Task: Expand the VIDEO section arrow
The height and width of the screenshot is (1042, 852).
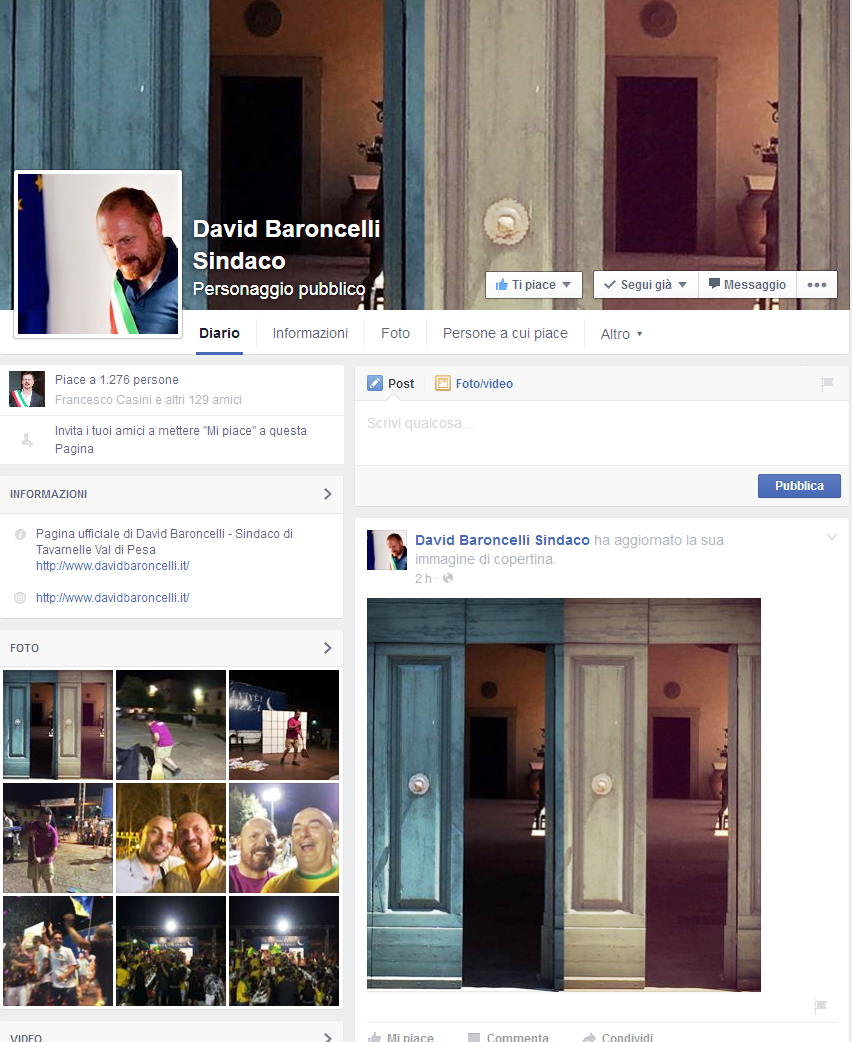Action: (328, 1037)
